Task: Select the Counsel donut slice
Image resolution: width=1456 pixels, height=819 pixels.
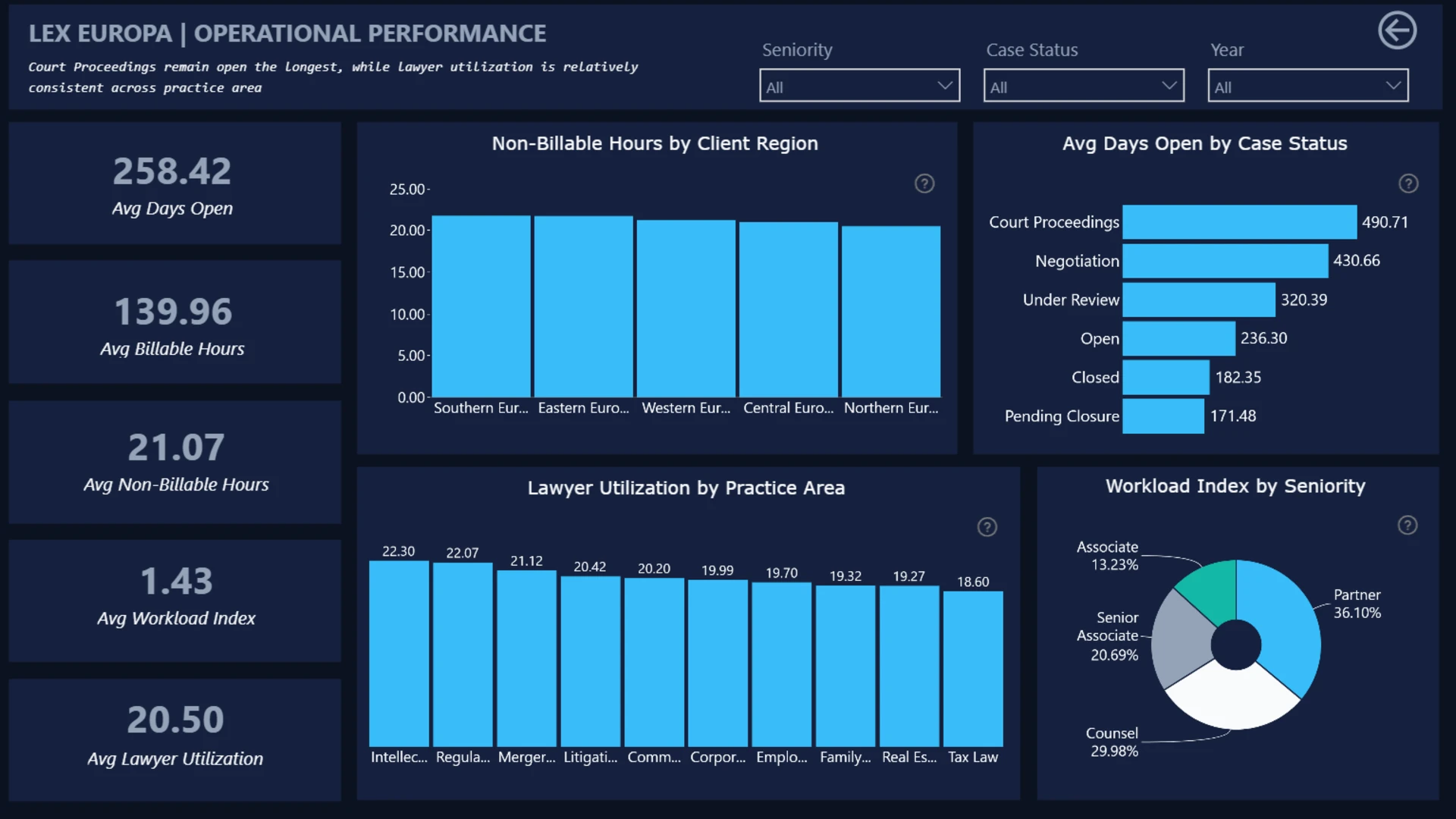Action: [1235, 699]
